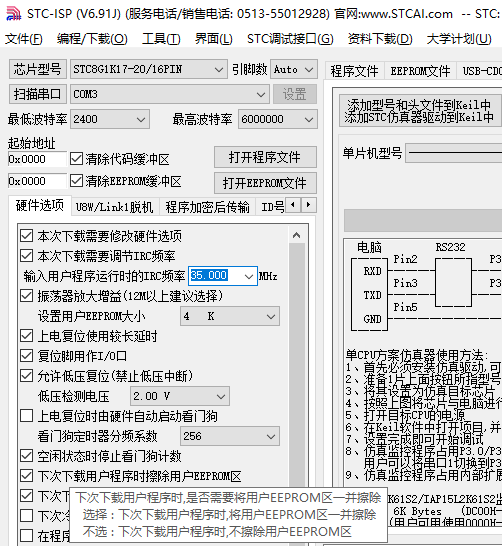Image resolution: width=502 pixels, height=546 pixels.
Task: Open the chip model STC8G1K17 dropdown
Action: [149, 69]
